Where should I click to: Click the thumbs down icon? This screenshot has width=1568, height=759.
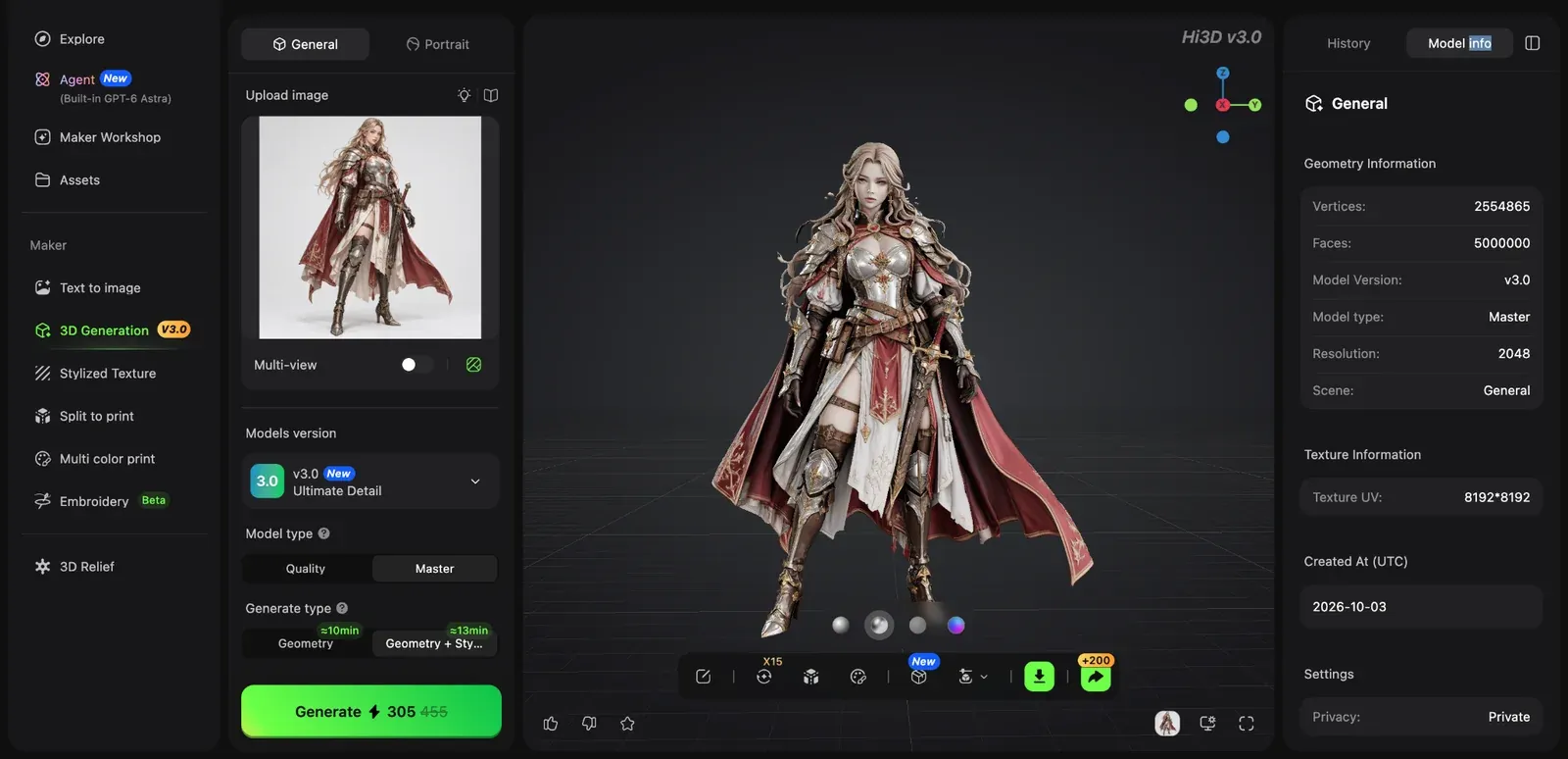click(589, 724)
